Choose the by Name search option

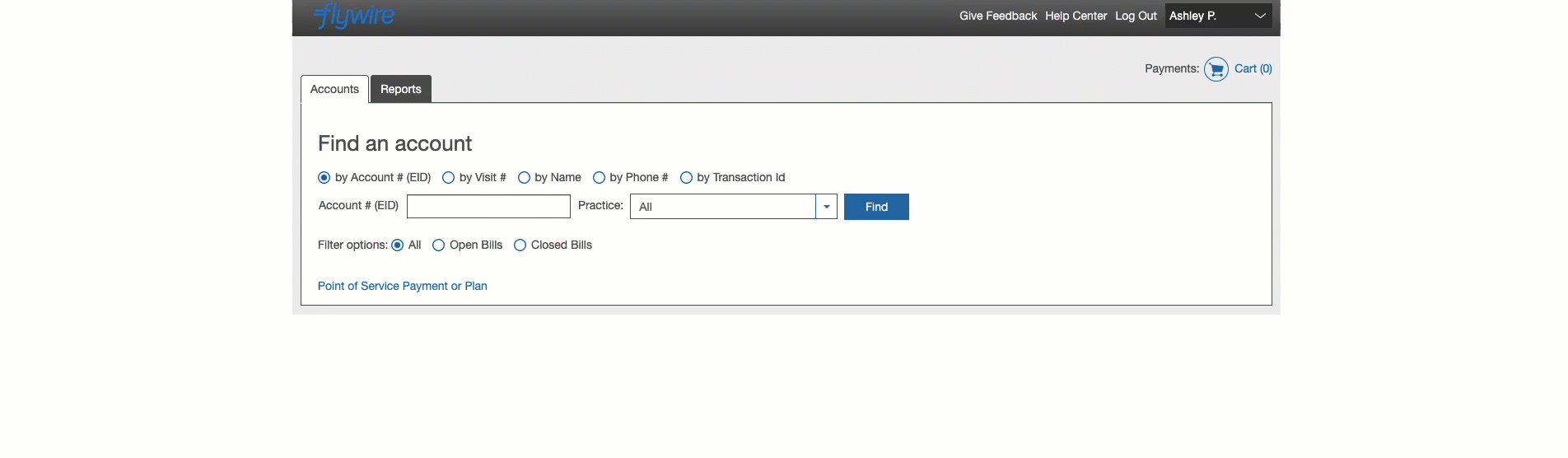point(524,178)
